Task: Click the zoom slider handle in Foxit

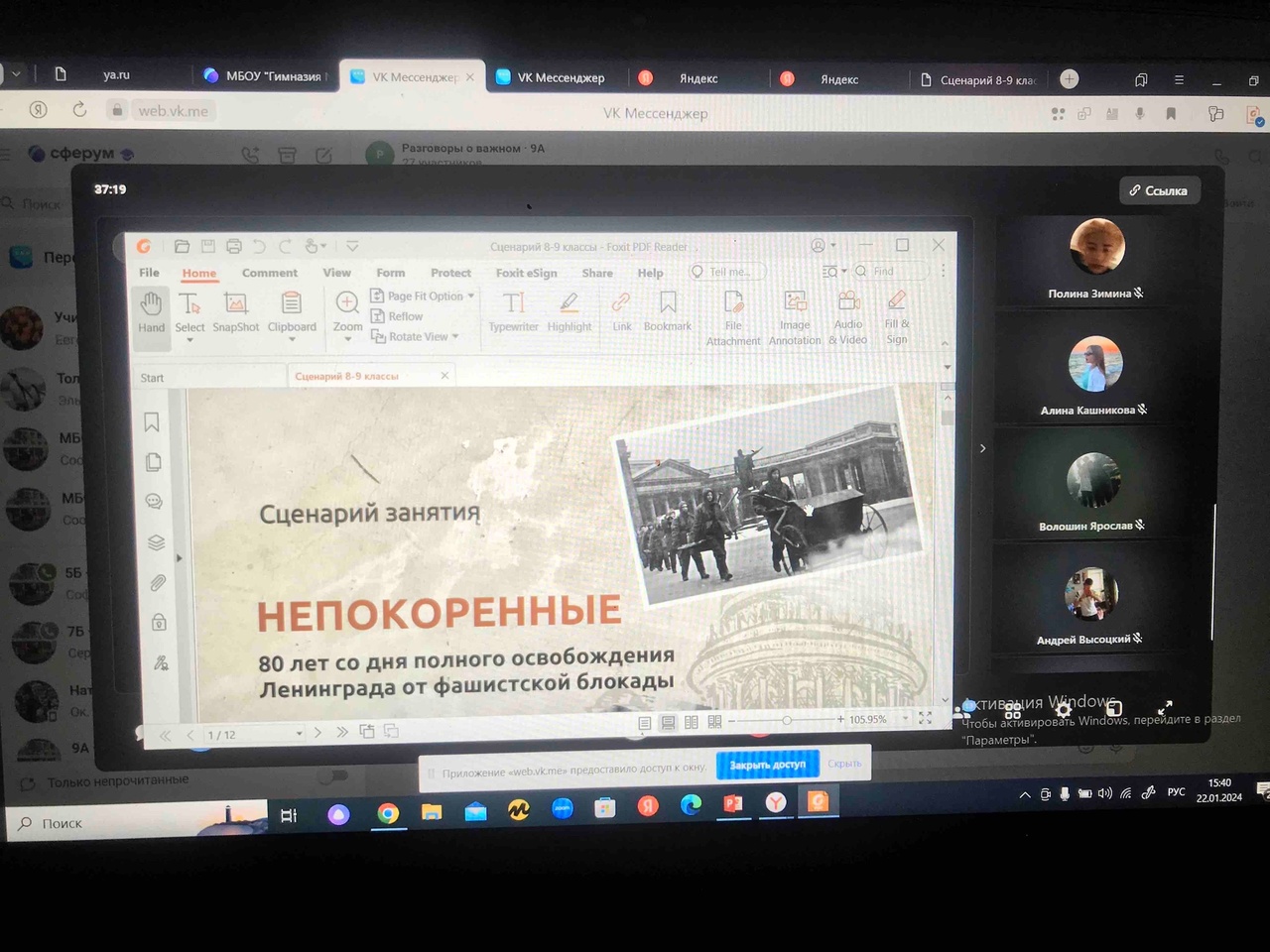Action: [786, 720]
